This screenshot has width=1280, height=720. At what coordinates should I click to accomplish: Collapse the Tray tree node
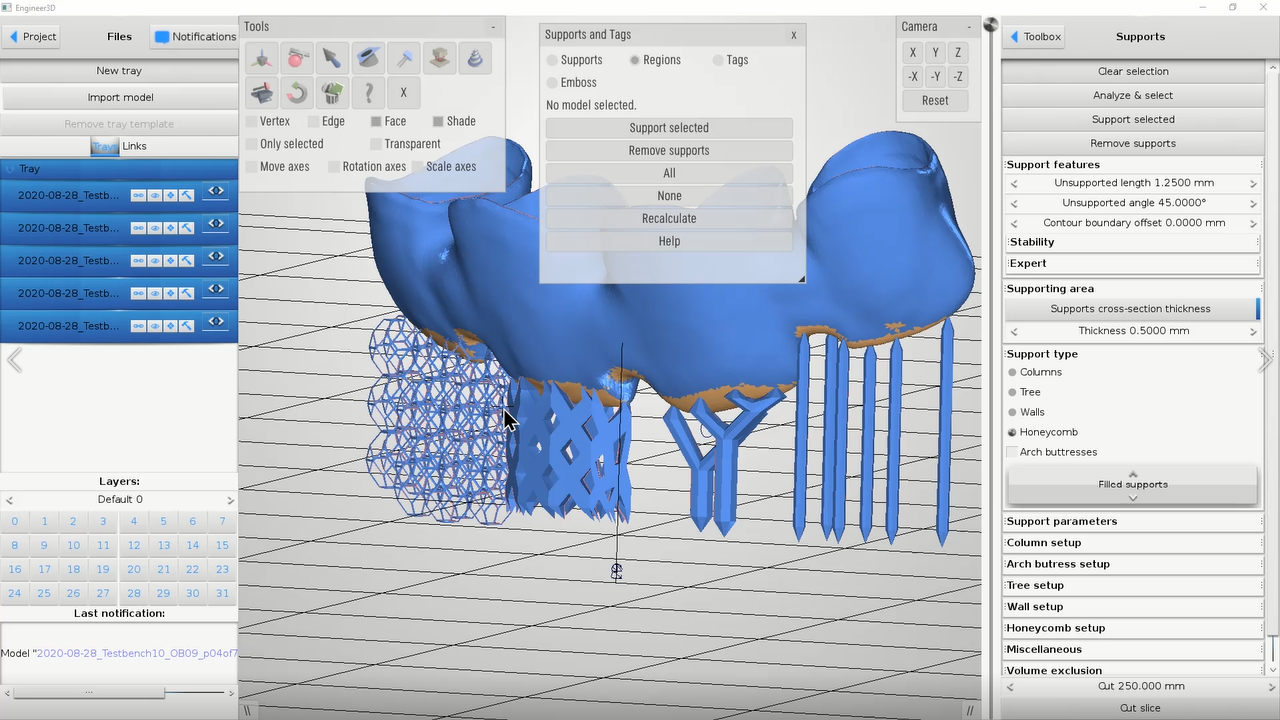[10, 169]
